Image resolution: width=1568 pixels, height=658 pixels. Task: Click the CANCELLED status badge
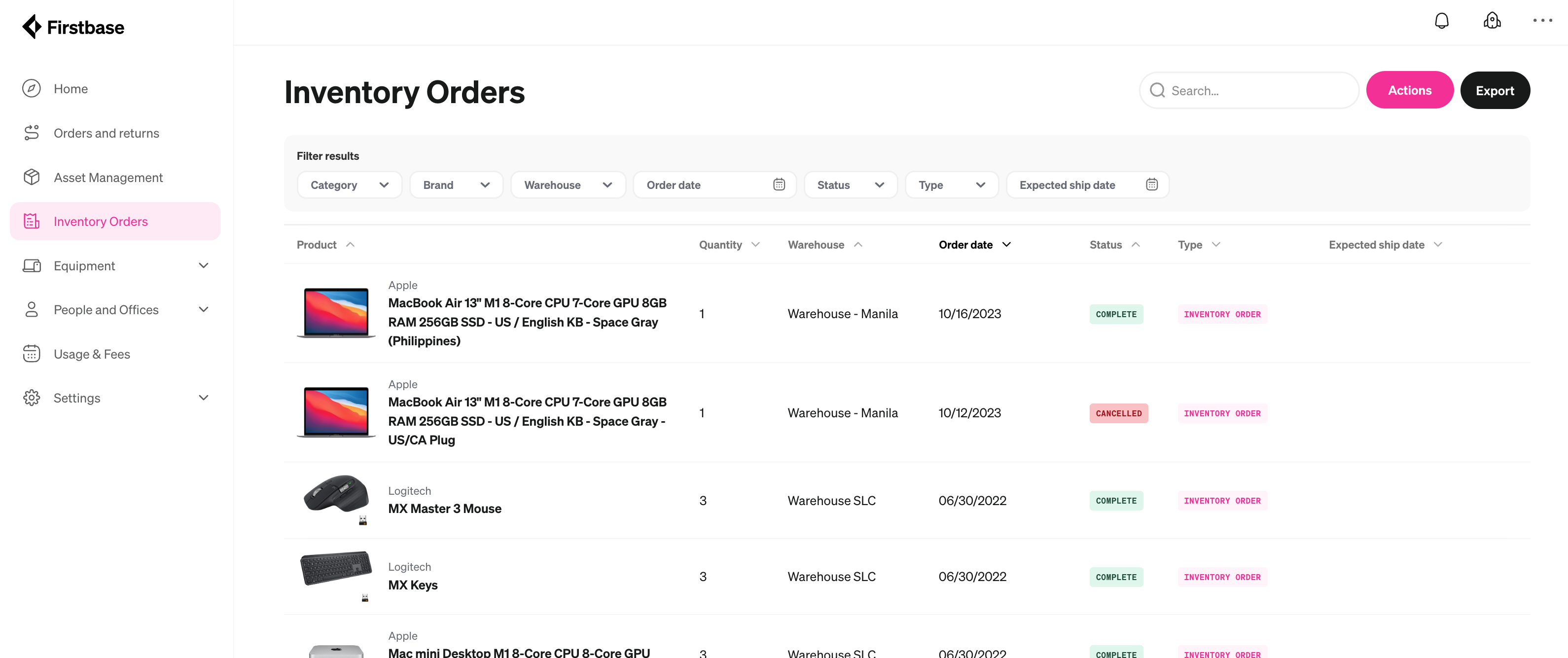[1118, 413]
